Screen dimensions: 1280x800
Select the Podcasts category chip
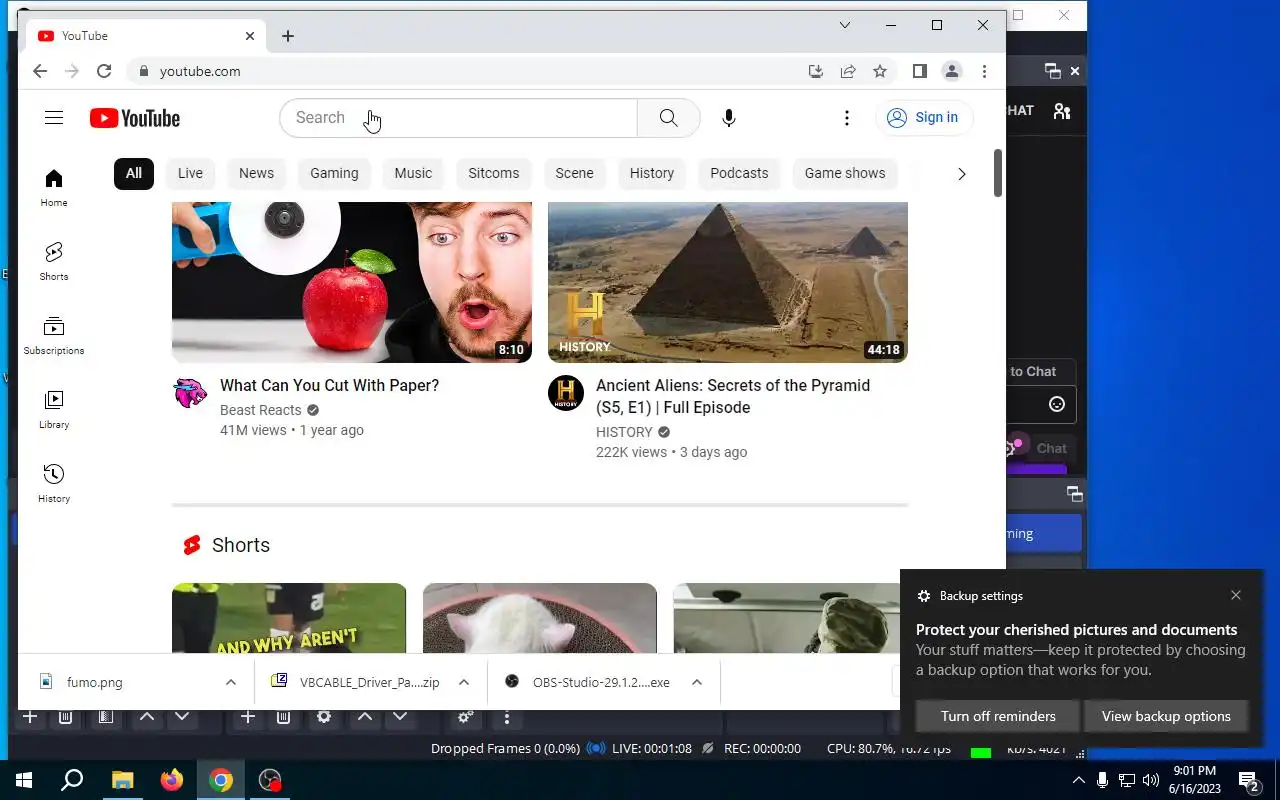coord(739,173)
